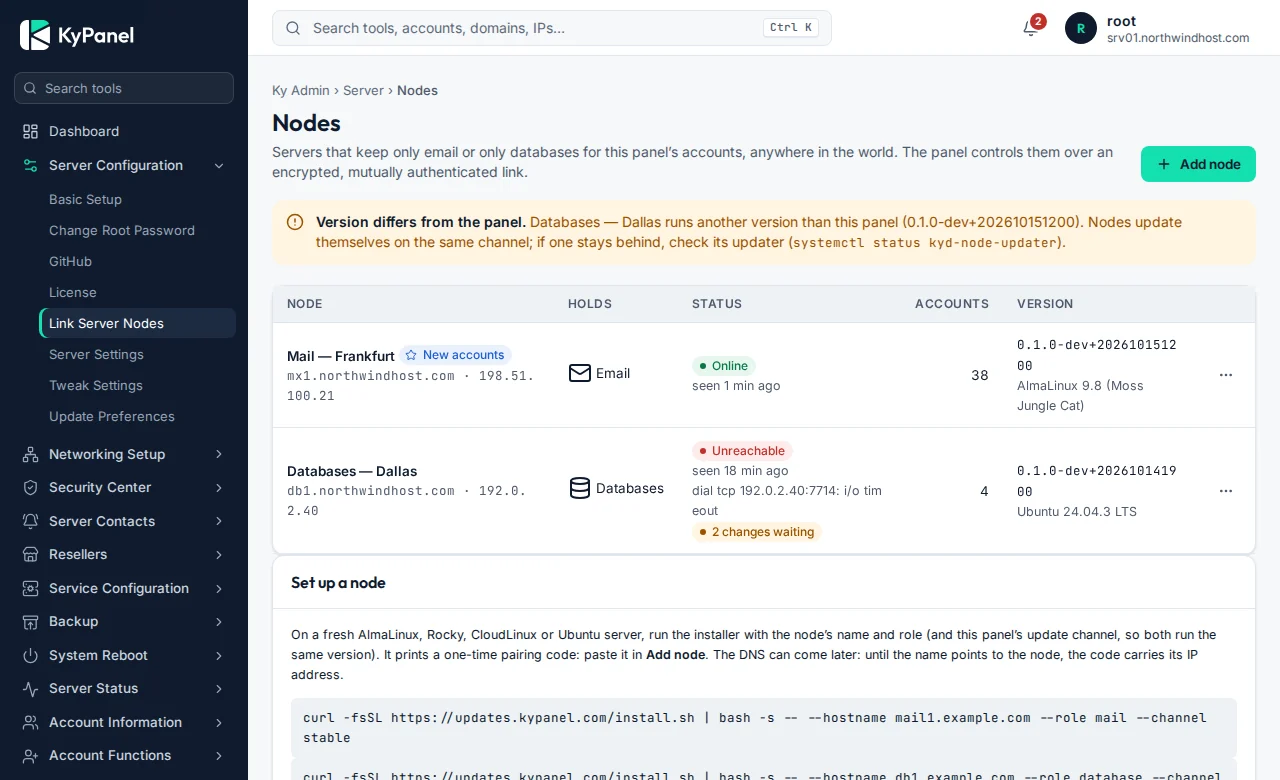Screen dimensions: 1280x780
Task: Expand the Server Status chevron
Action: coord(219,689)
